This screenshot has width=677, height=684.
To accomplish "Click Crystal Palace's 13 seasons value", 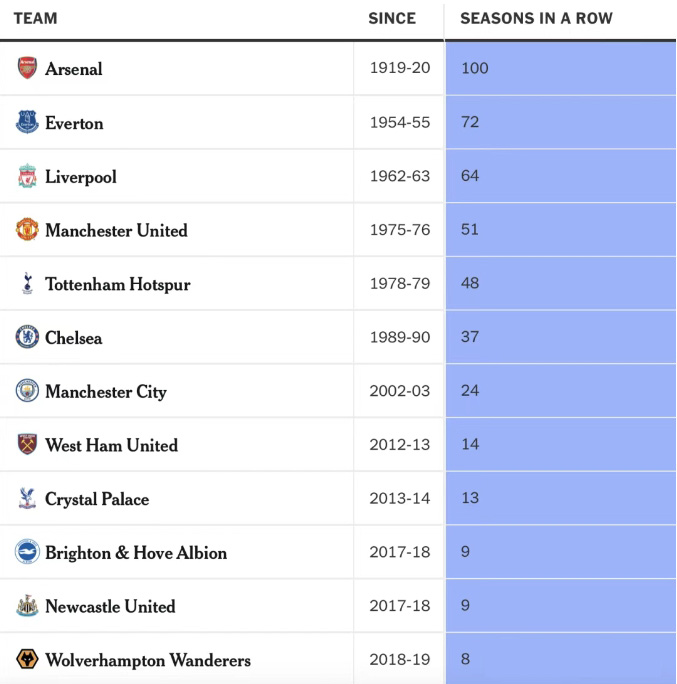I will (x=470, y=498).
